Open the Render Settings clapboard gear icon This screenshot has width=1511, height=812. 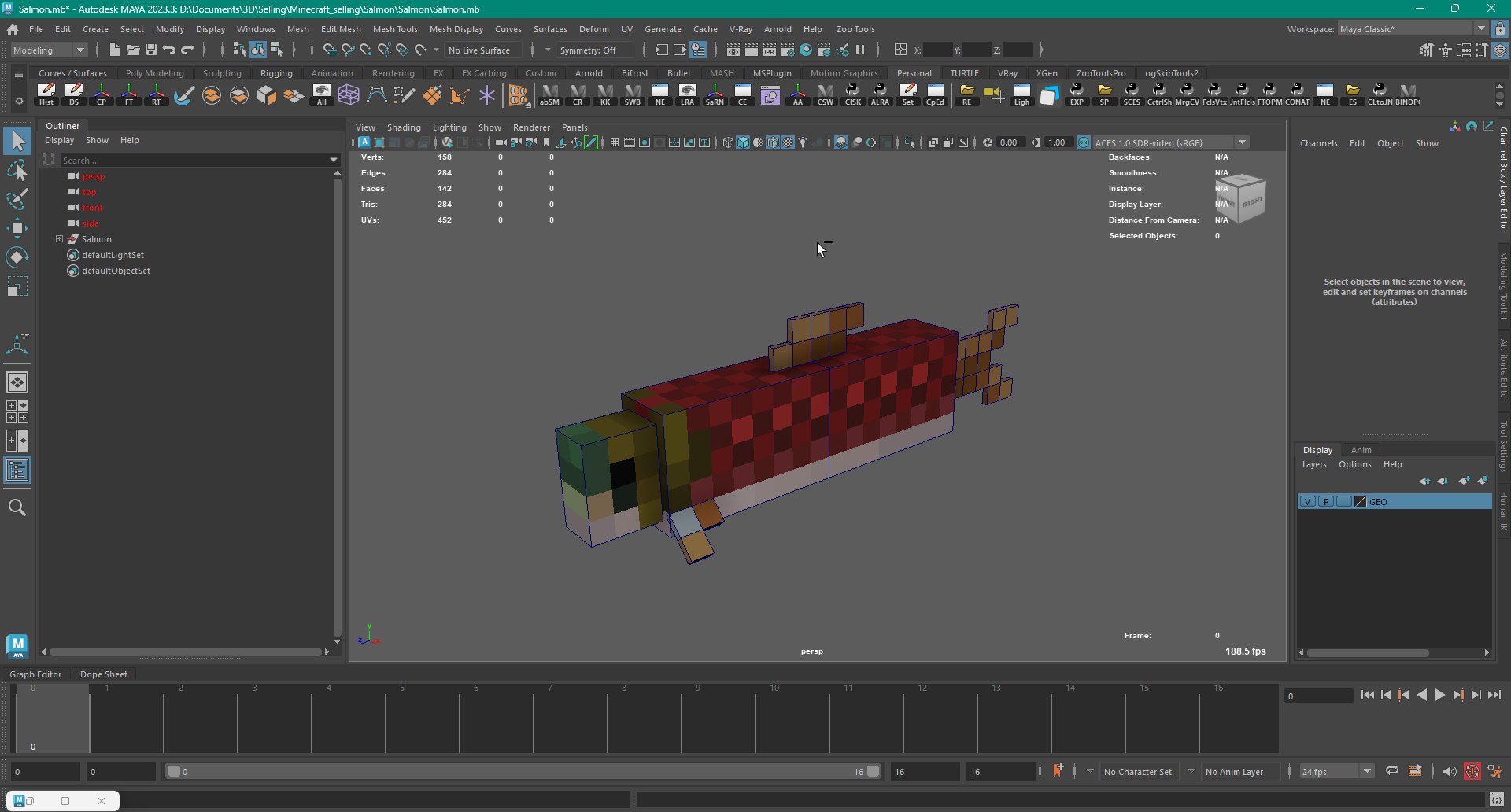(788, 50)
